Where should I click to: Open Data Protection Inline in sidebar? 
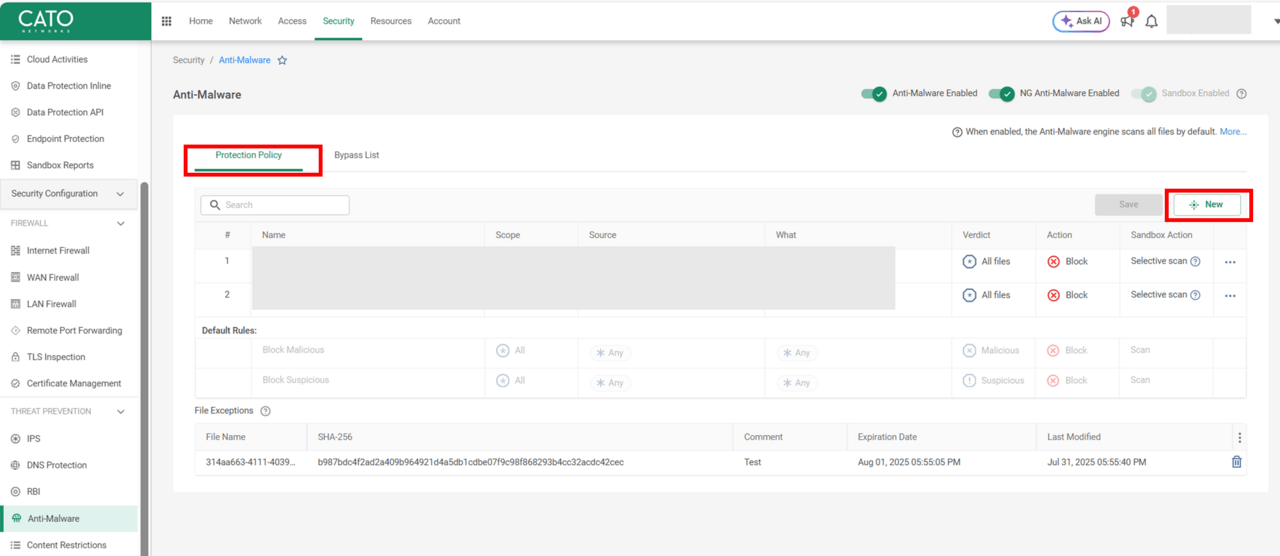(69, 86)
